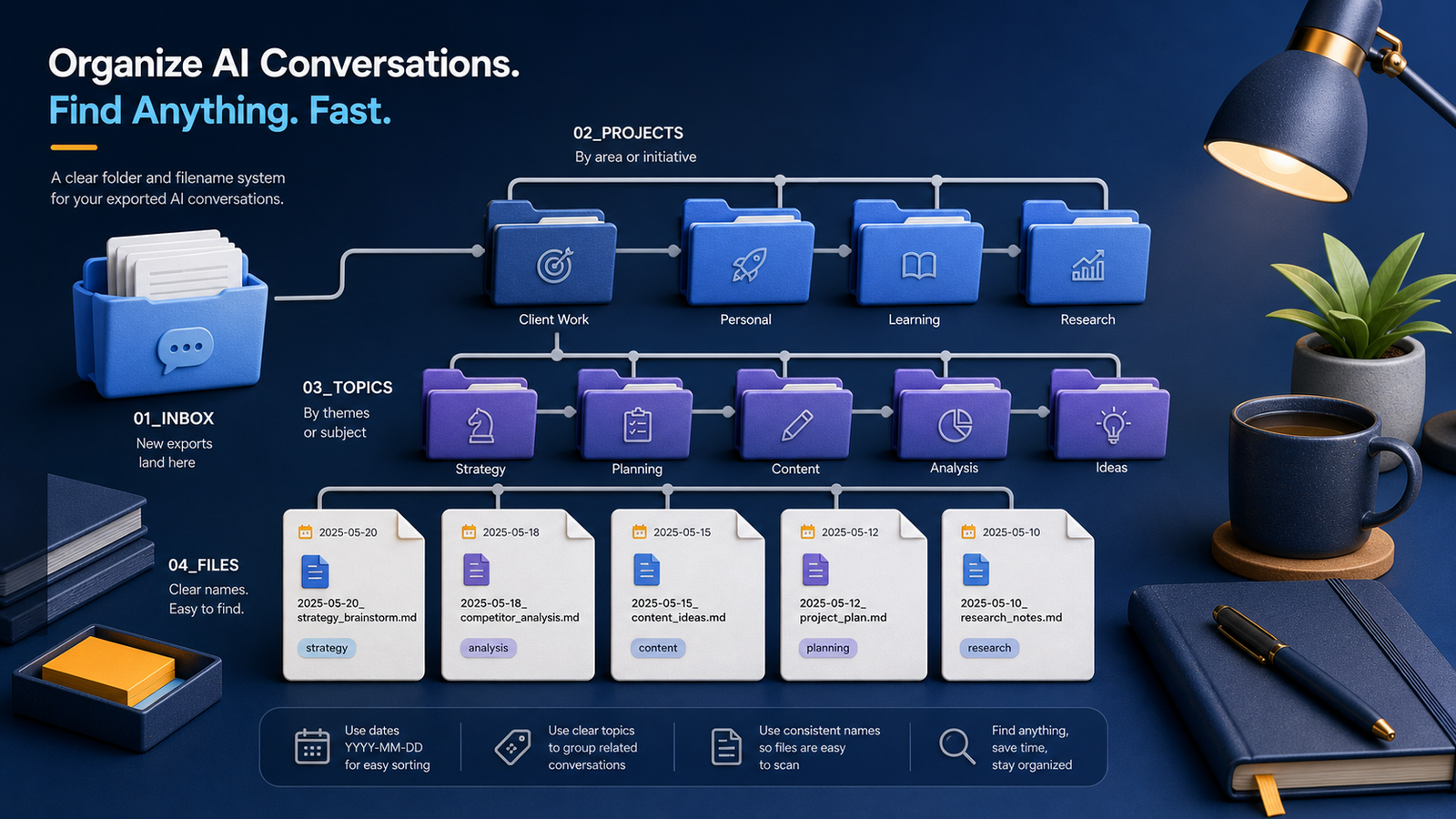This screenshot has width=1456, height=819.
Task: Click document icon by Use consistent names
Action: pos(726,747)
